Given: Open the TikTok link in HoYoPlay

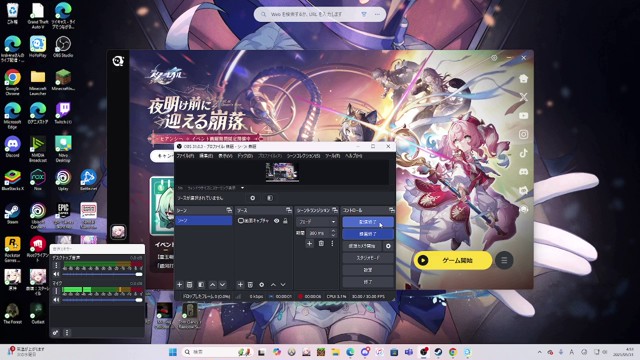Looking at the screenshot, I should (524, 153).
